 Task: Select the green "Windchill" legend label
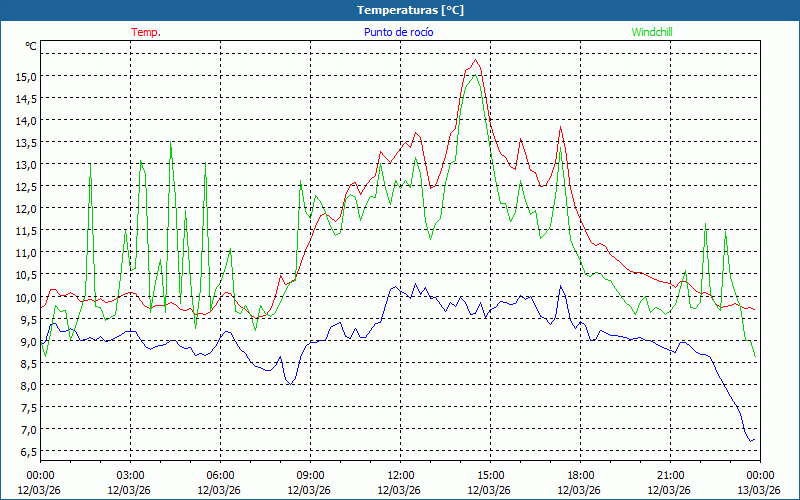(x=652, y=32)
